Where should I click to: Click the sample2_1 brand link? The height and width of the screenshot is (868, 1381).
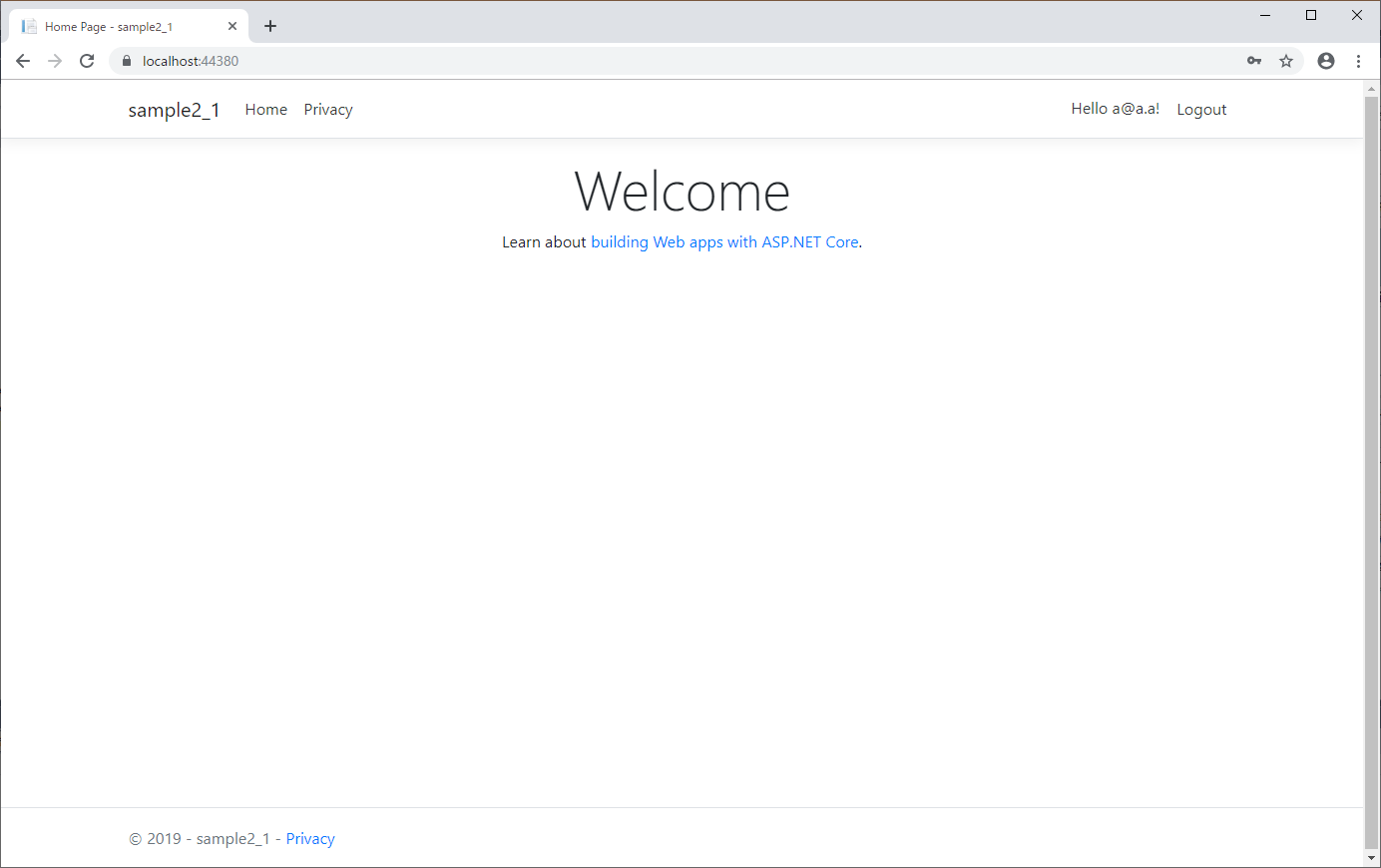point(174,110)
